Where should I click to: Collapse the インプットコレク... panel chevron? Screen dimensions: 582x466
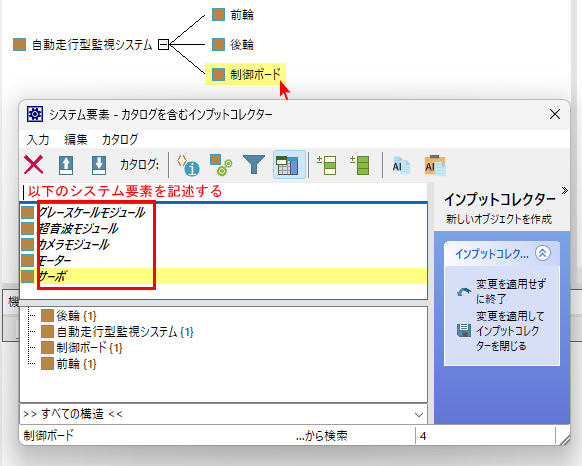[x=543, y=254]
